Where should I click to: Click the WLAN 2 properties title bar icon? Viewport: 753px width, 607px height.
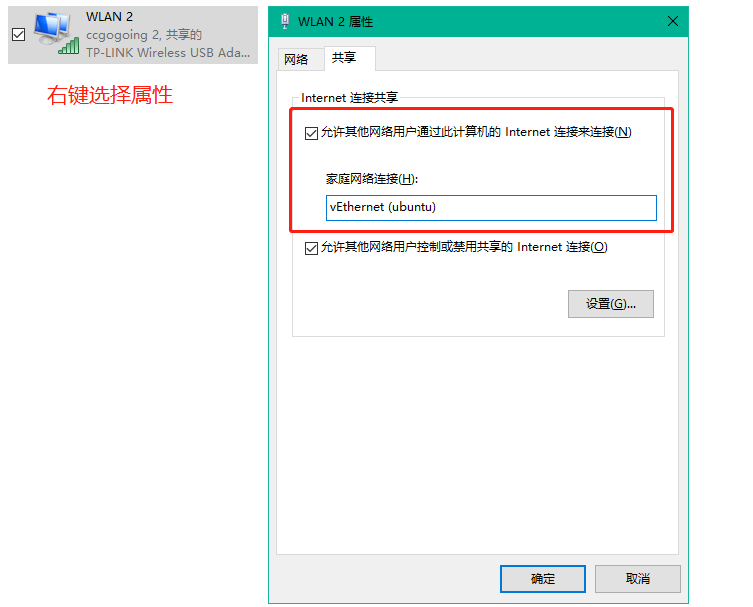[x=285, y=22]
